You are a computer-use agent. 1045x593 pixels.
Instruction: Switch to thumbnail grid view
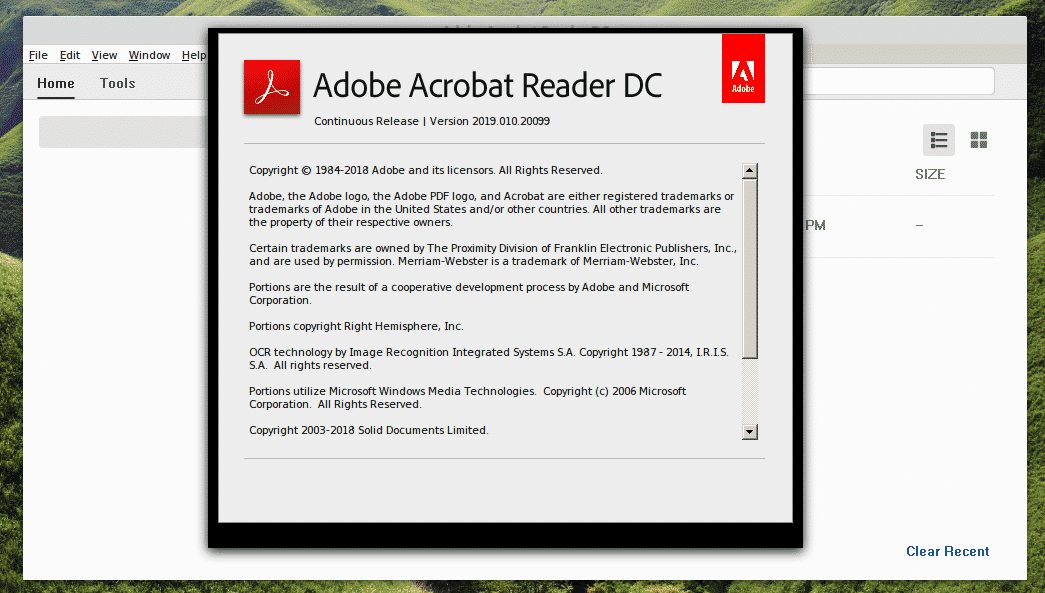coord(979,140)
